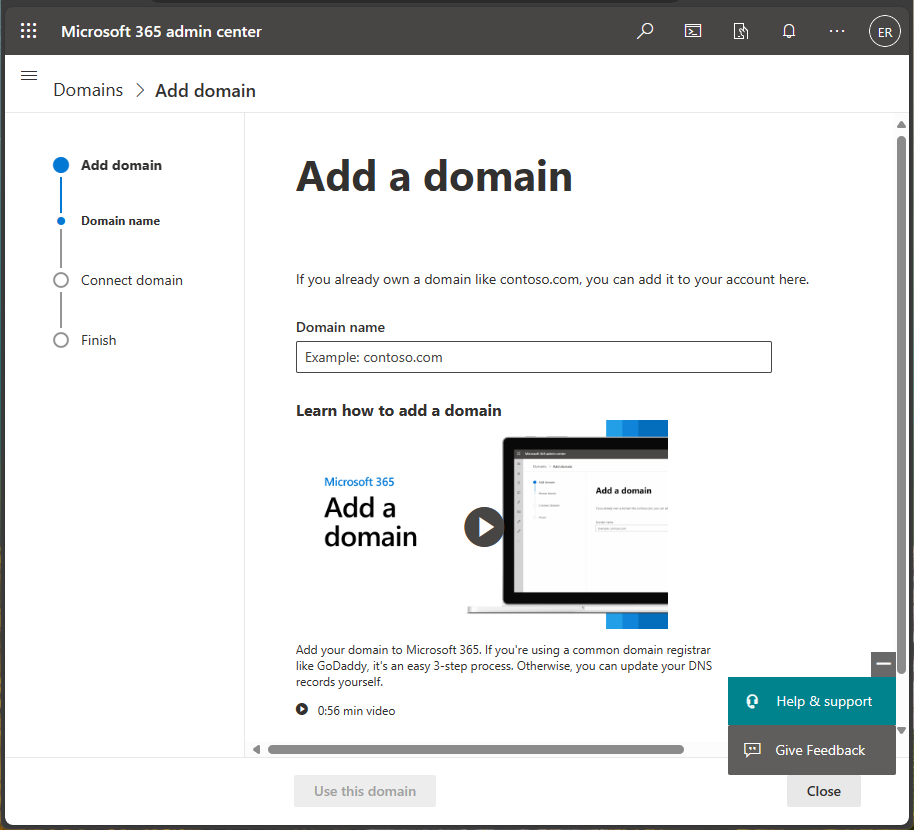Click the Use this domain button
This screenshot has height=830, width=914.
[x=365, y=791]
